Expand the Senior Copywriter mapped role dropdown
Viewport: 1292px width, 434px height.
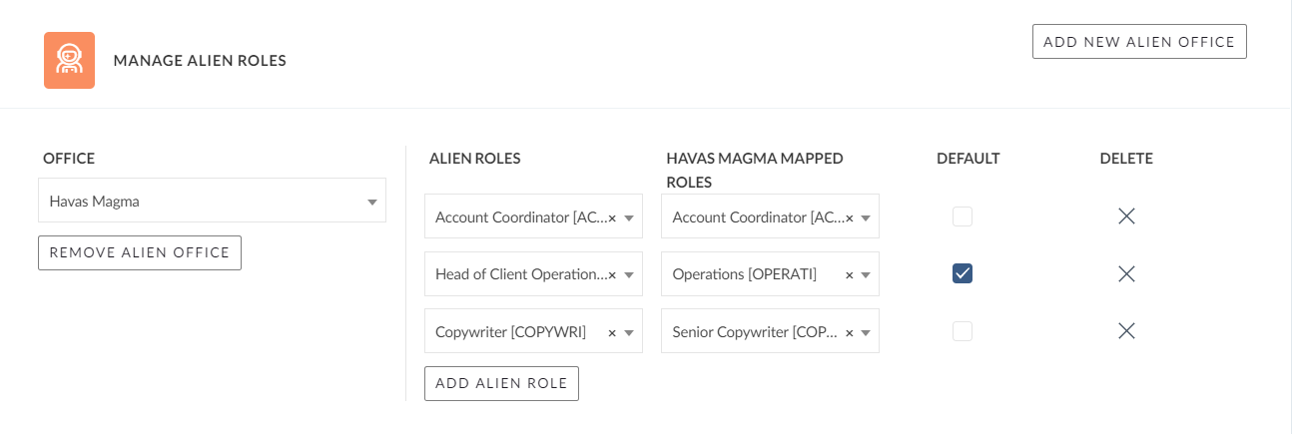pos(867,332)
